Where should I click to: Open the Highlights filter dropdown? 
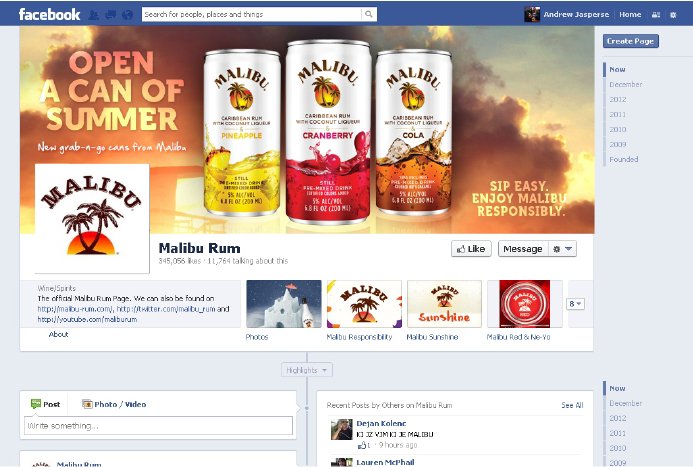point(307,370)
